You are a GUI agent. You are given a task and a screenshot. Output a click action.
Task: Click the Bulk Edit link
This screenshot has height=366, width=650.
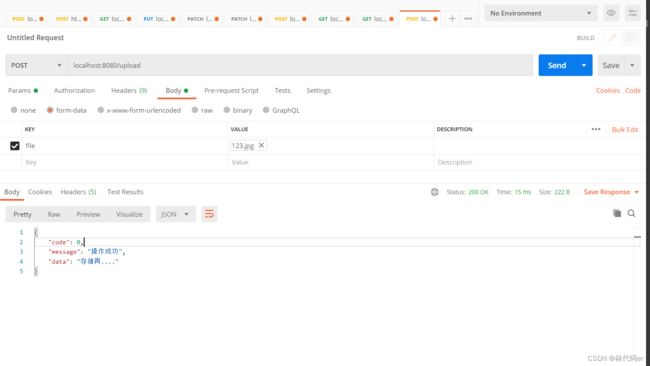(625, 130)
